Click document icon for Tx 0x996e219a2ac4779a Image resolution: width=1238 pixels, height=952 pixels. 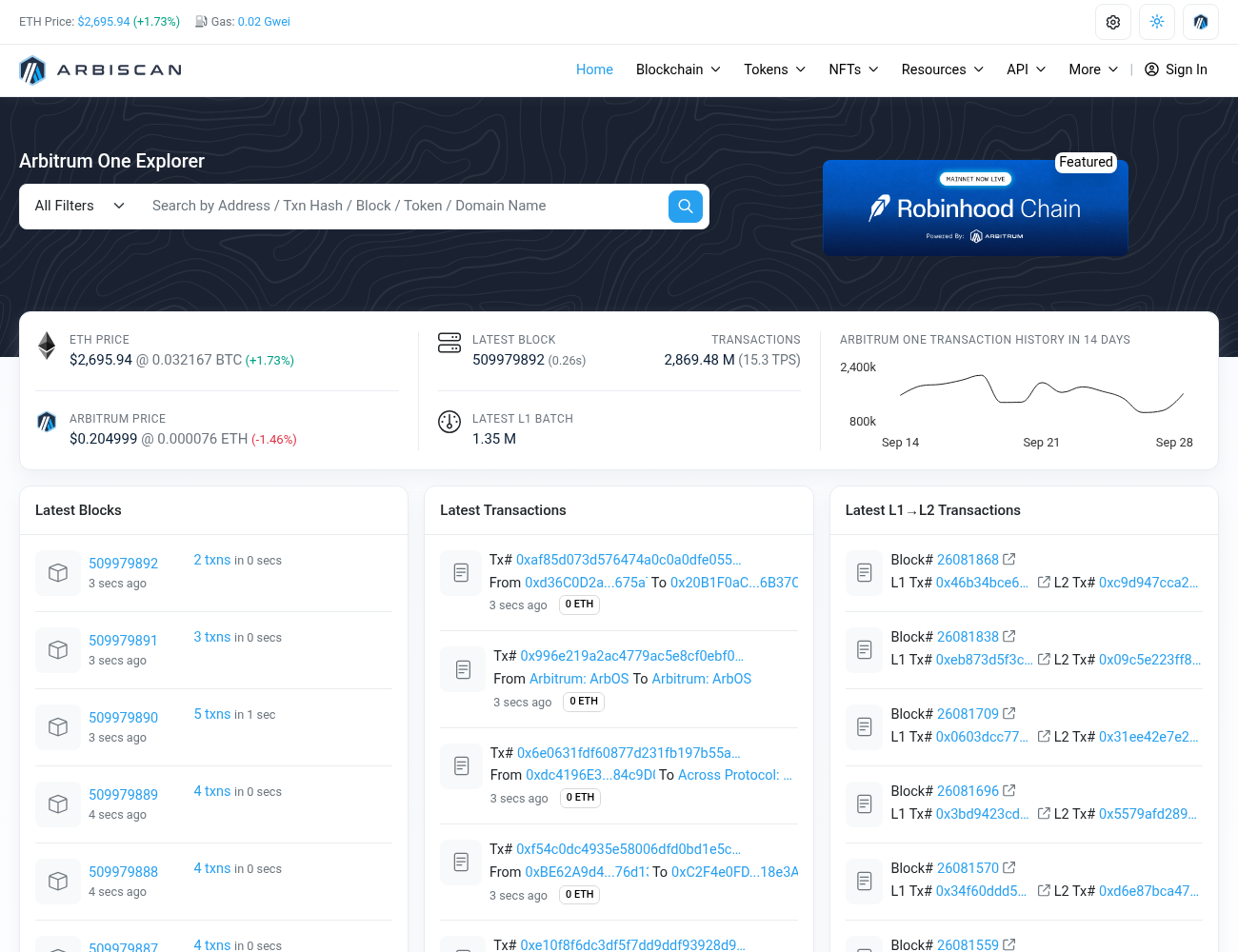pos(463,670)
